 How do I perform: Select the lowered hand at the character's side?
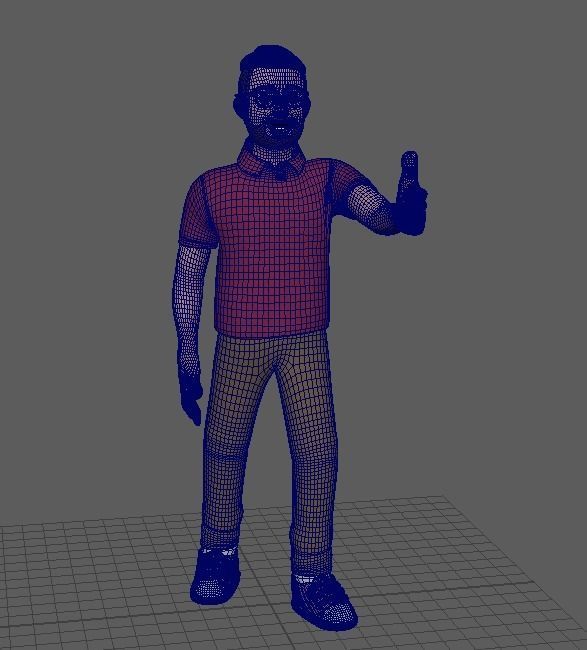point(191,398)
